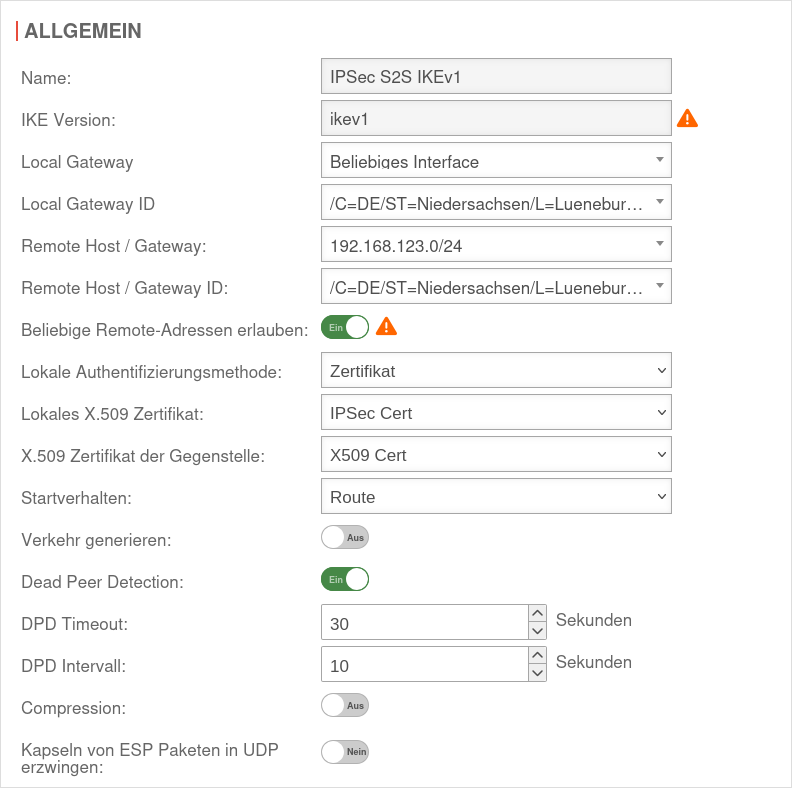The width and height of the screenshot is (792, 788).
Task: Open Remote Host / Gateway dropdown
Action: (x=496, y=244)
